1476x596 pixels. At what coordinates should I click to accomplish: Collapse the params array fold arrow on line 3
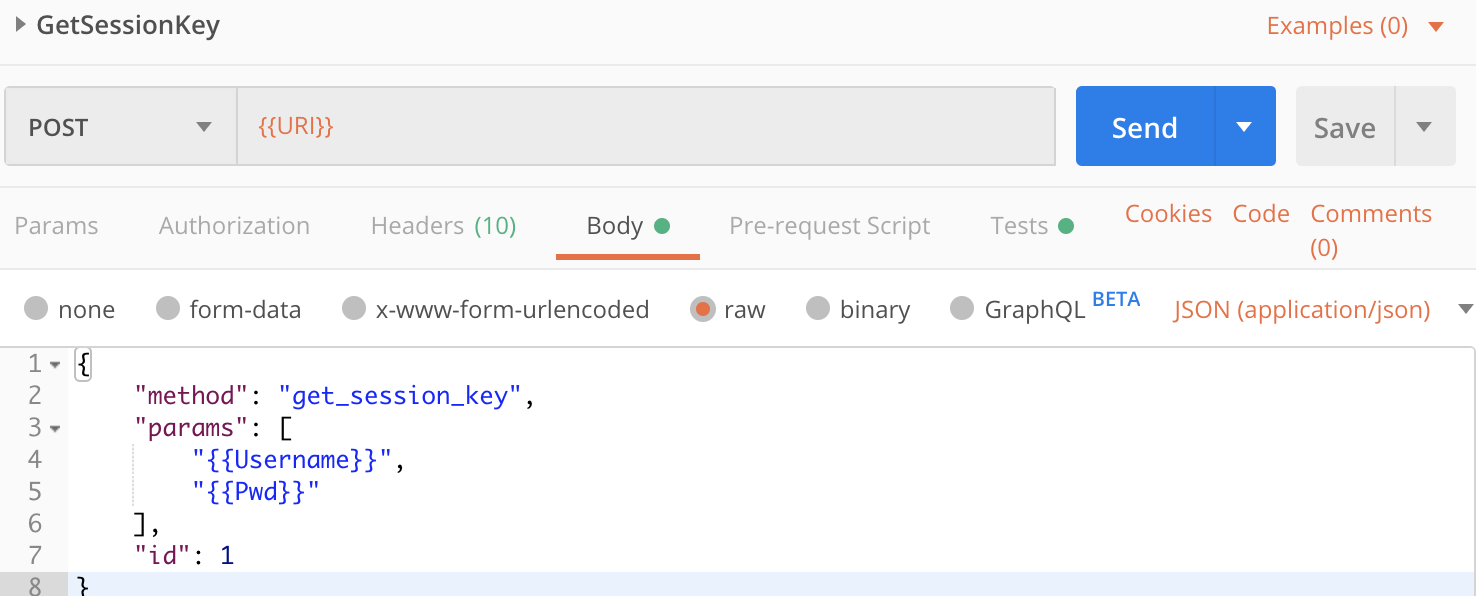pos(54,428)
